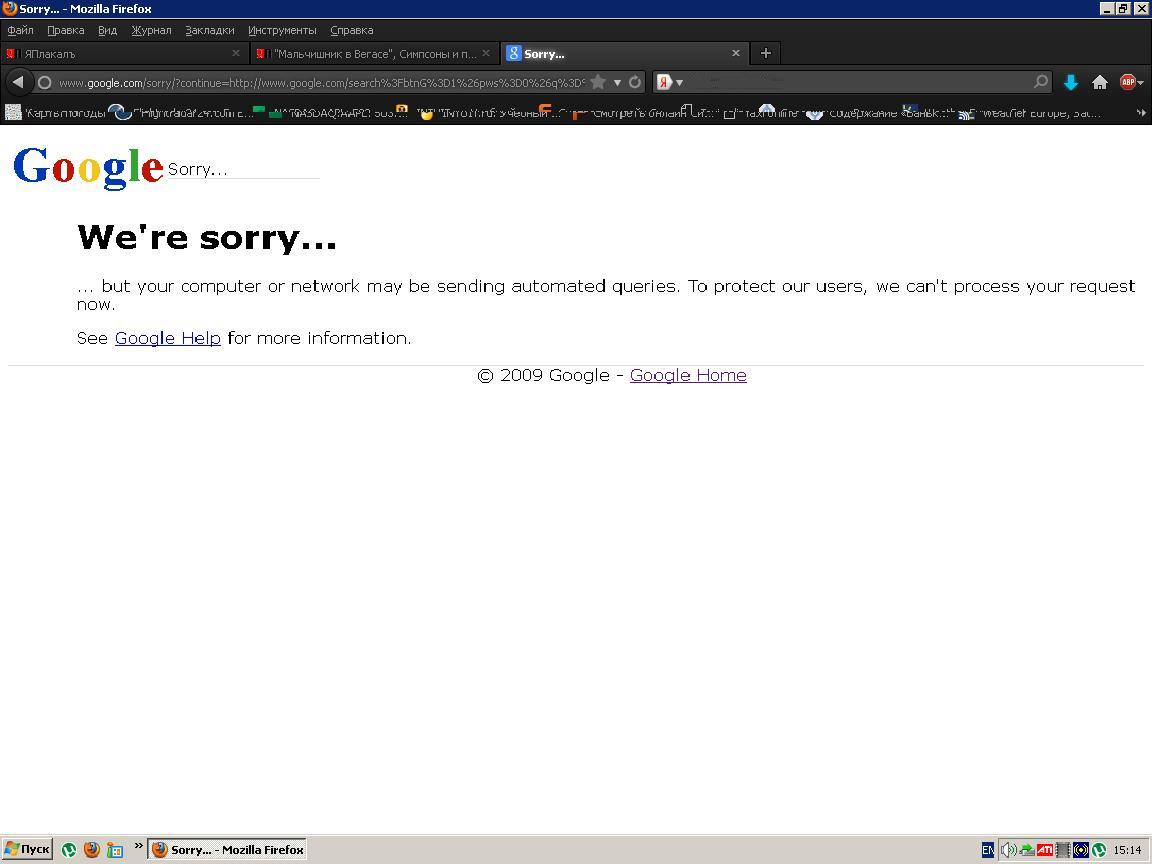Click the Пуск start button
The width and height of the screenshot is (1152, 864).
tap(27, 849)
